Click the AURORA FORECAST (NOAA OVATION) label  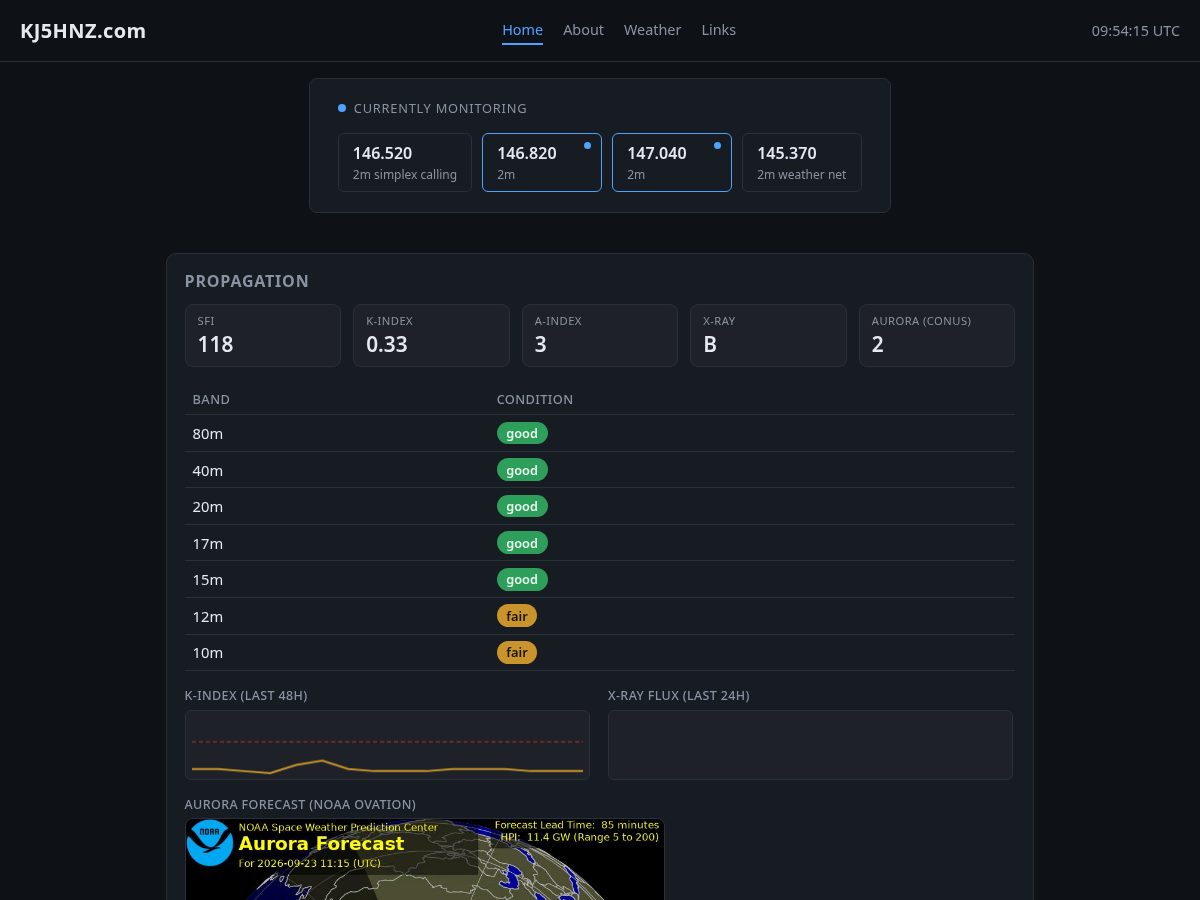click(300, 804)
